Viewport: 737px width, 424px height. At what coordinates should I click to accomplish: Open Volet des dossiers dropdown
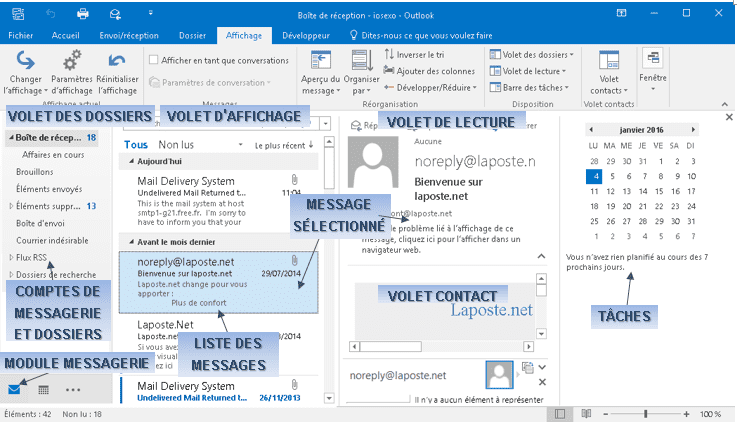(x=532, y=55)
